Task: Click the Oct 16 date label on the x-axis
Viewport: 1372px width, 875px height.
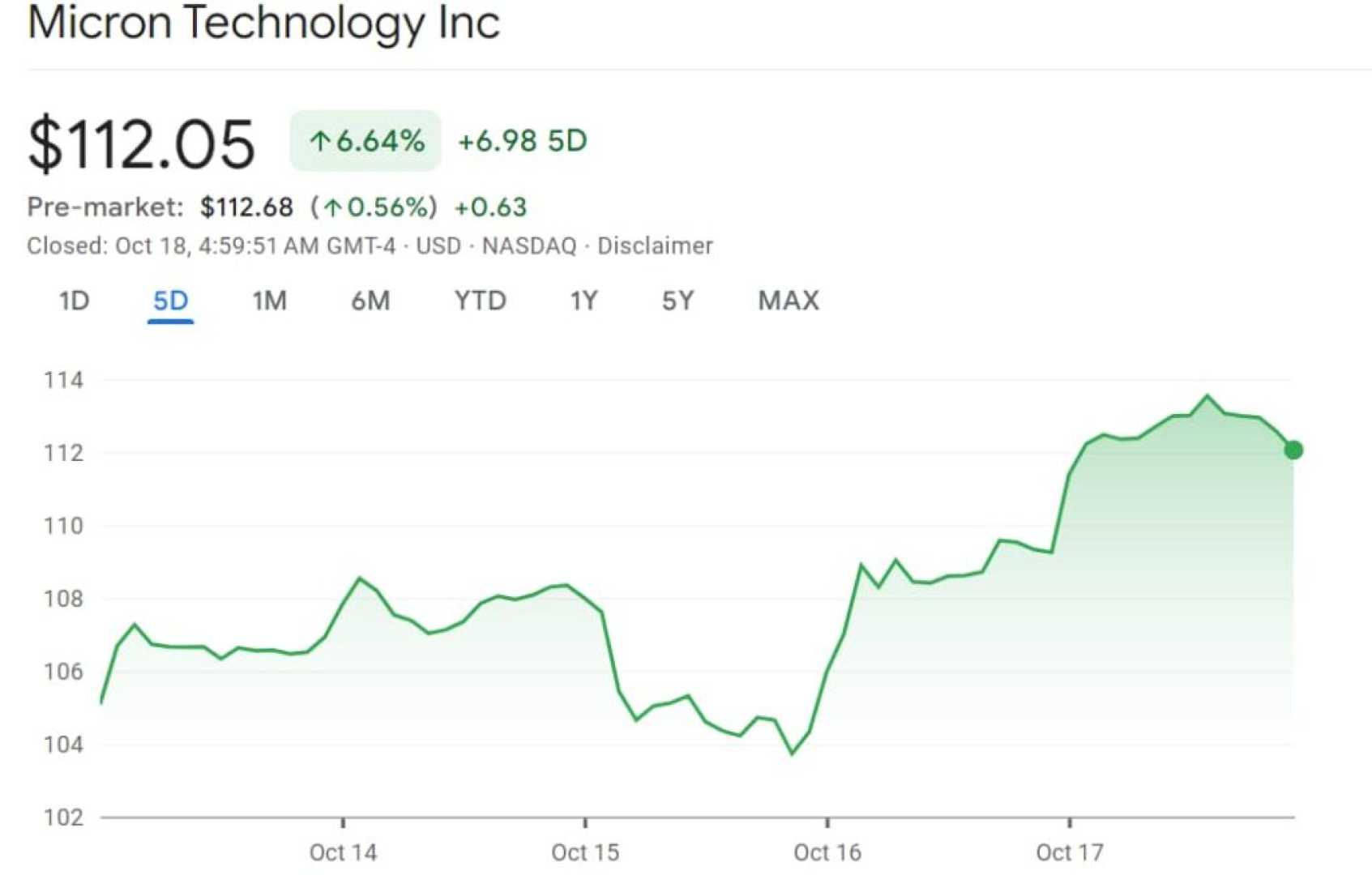Action: pyautogui.click(x=827, y=852)
